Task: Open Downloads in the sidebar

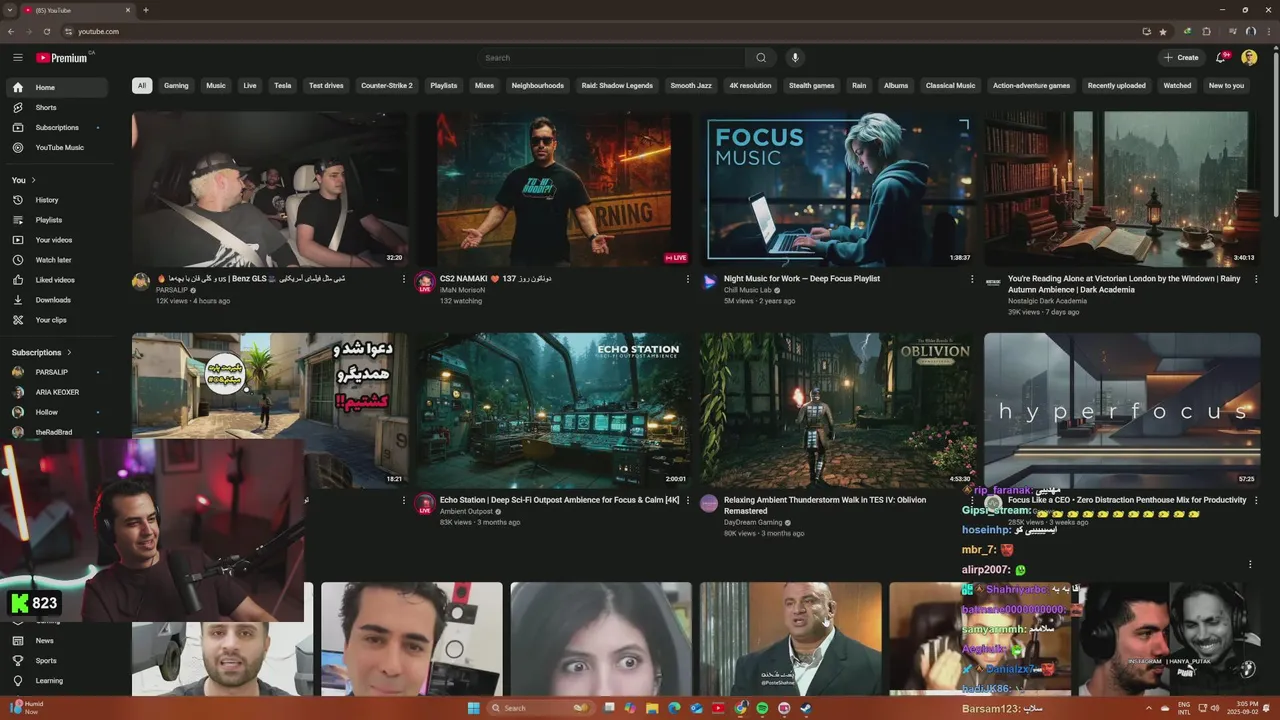Action: pyautogui.click(x=58, y=300)
